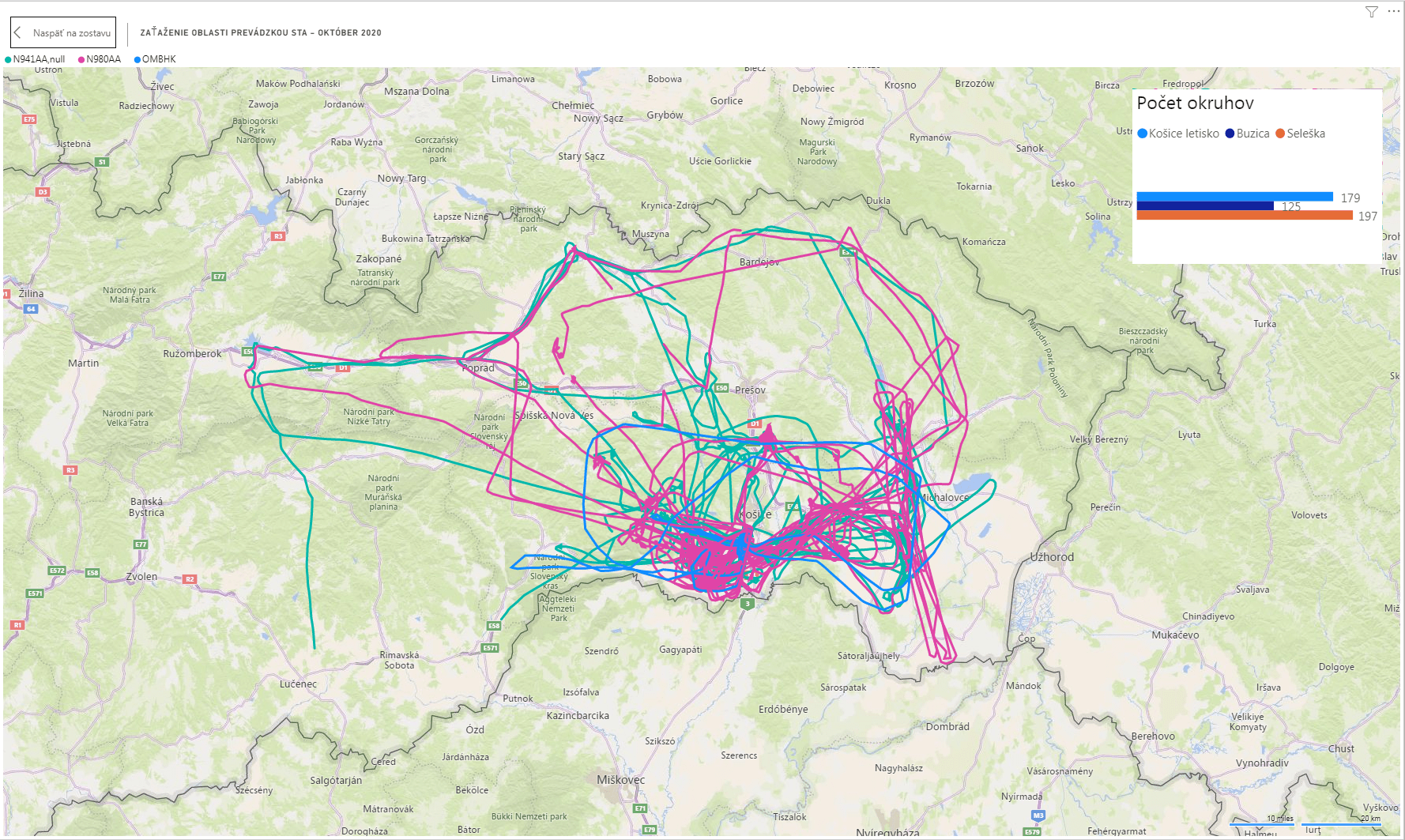Open the more options ellipsis menu

click(1393, 12)
